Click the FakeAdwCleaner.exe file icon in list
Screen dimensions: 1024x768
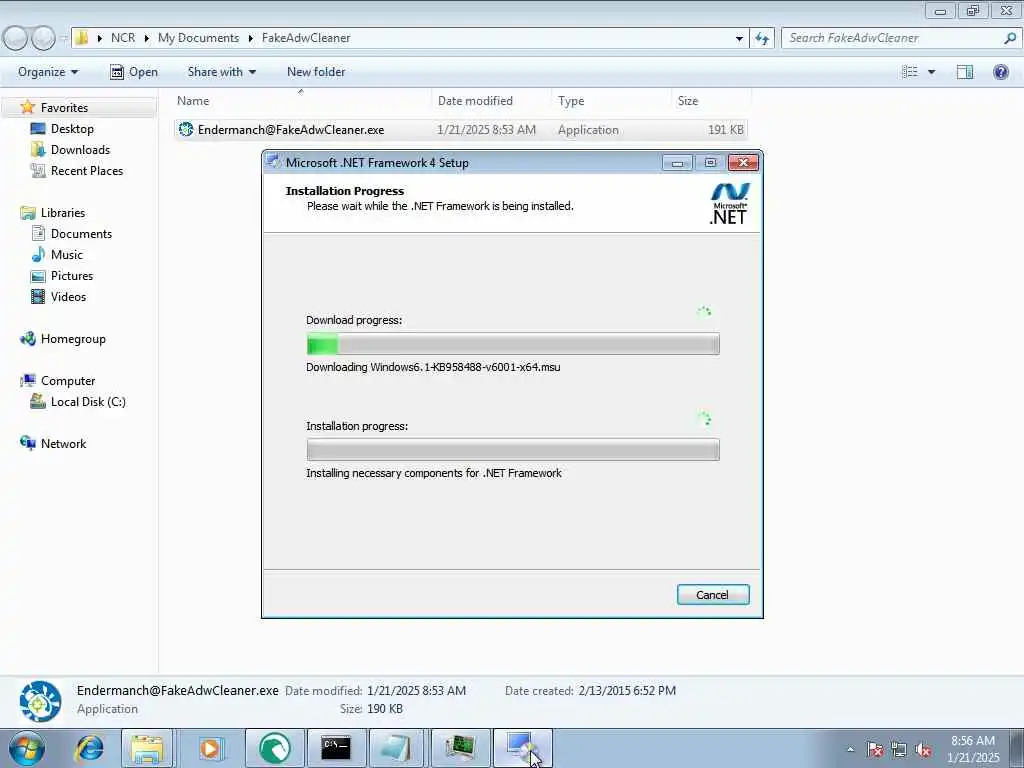[186, 129]
